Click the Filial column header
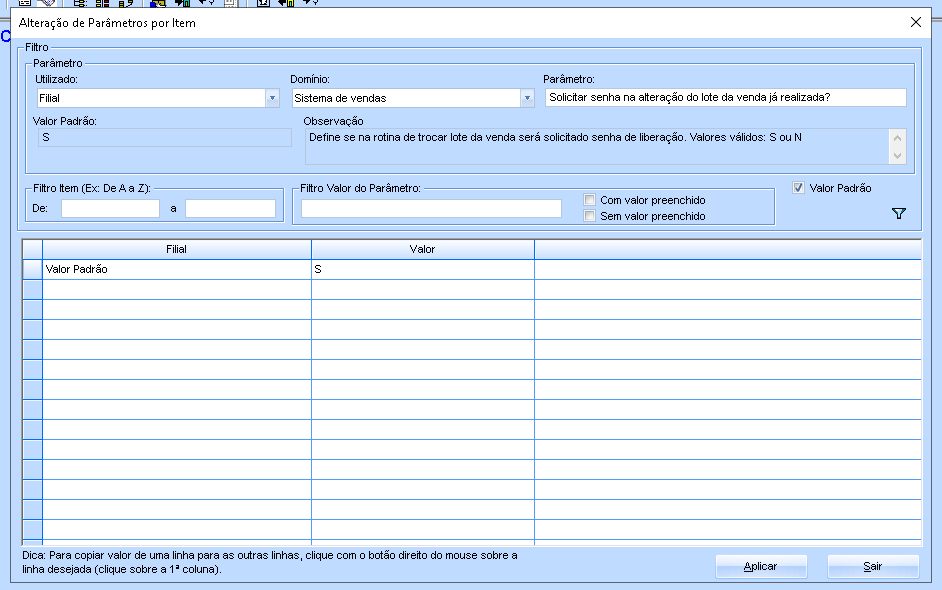This screenshot has height=590, width=942. pos(176,249)
